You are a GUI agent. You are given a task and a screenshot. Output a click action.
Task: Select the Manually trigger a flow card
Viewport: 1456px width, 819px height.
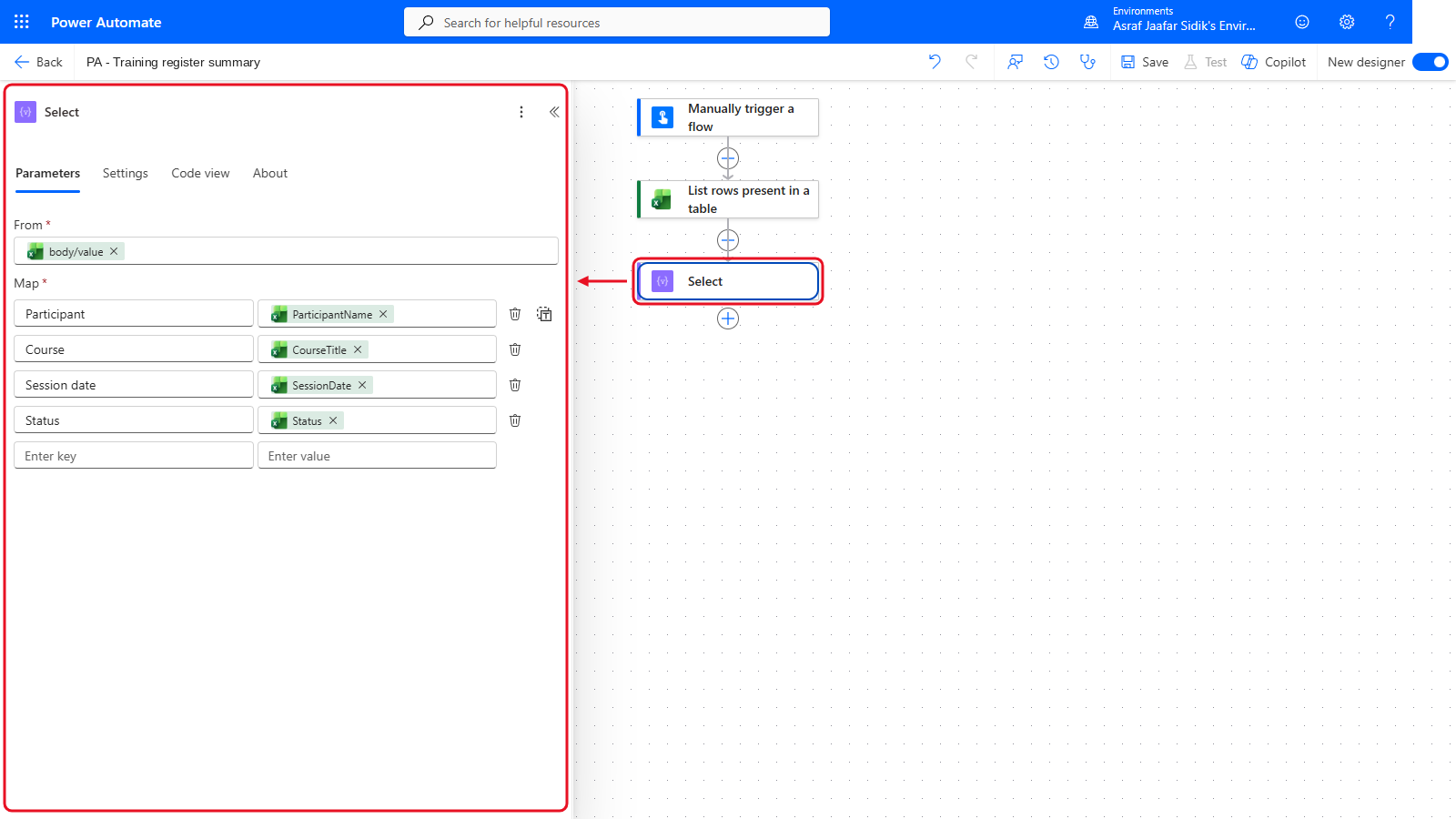[x=728, y=117]
